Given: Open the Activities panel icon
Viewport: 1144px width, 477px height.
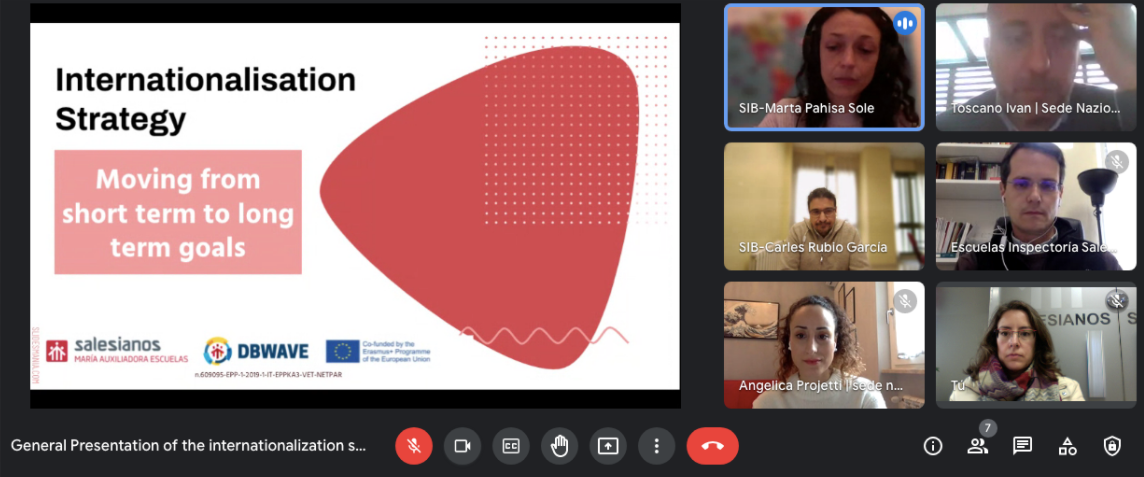Looking at the screenshot, I should click(1067, 446).
